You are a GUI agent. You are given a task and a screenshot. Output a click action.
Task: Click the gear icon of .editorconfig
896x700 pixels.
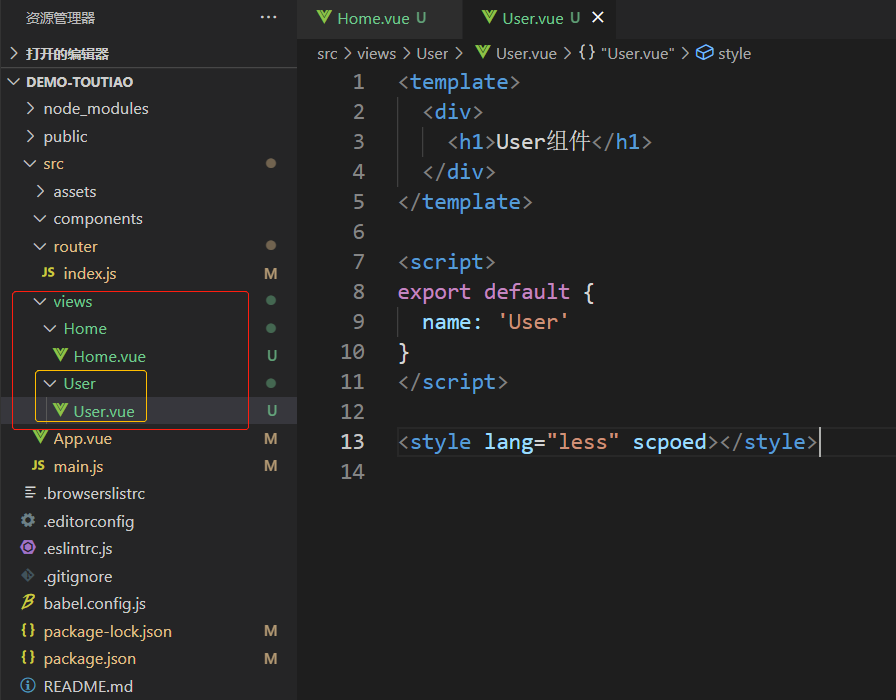click(28, 521)
